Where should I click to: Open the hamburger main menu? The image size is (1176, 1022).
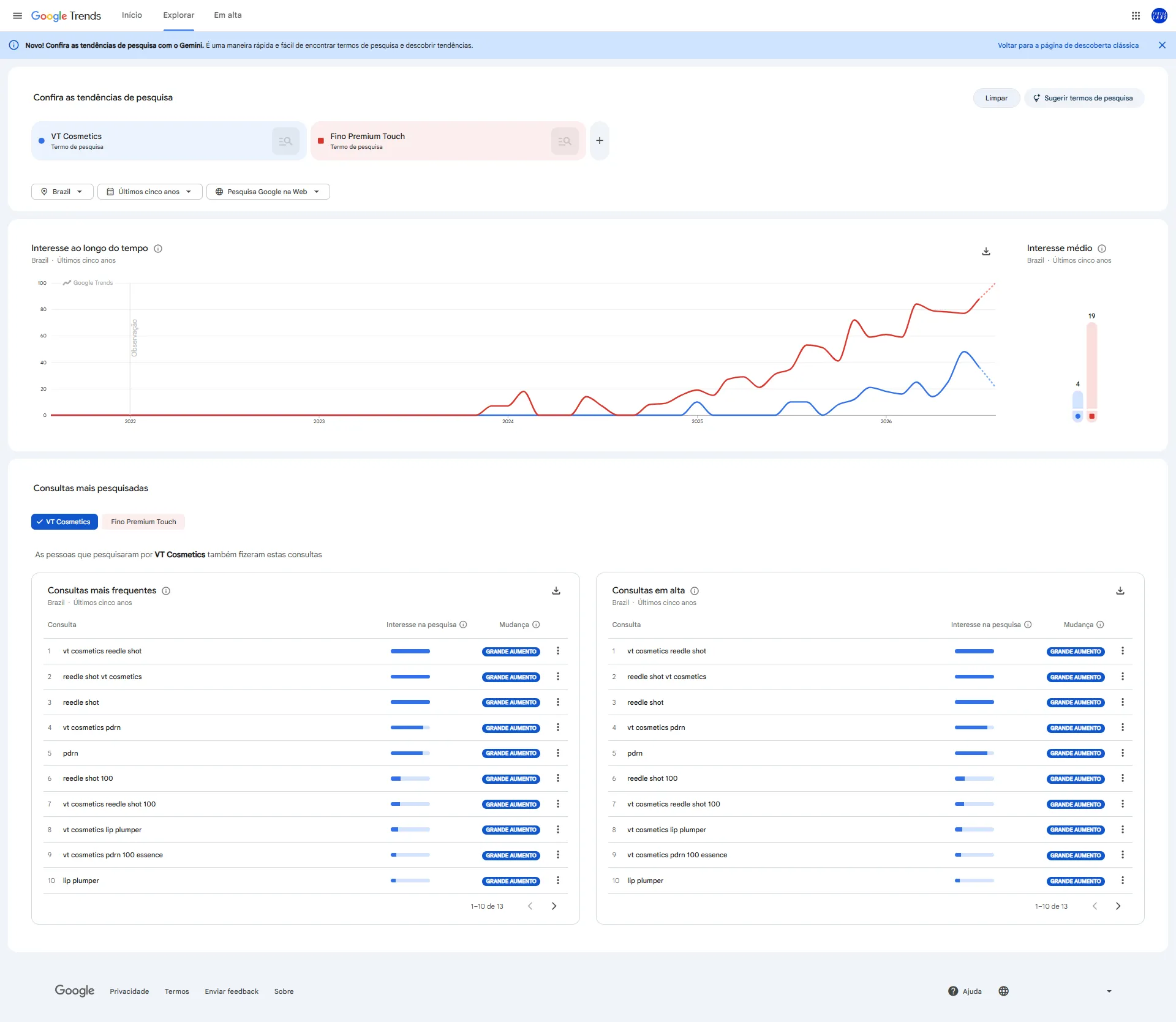(x=17, y=15)
